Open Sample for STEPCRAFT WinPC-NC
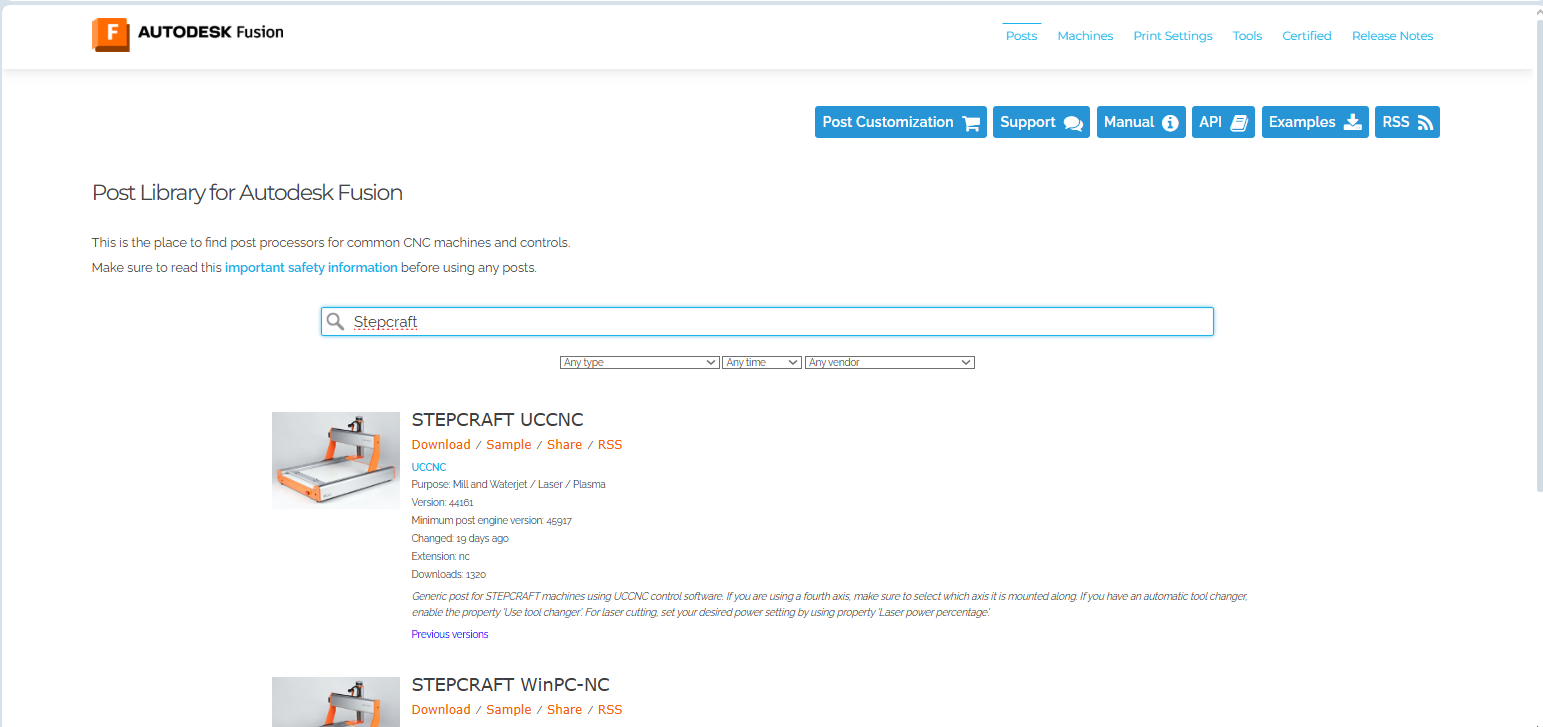This screenshot has height=727, width=1543. [509, 710]
